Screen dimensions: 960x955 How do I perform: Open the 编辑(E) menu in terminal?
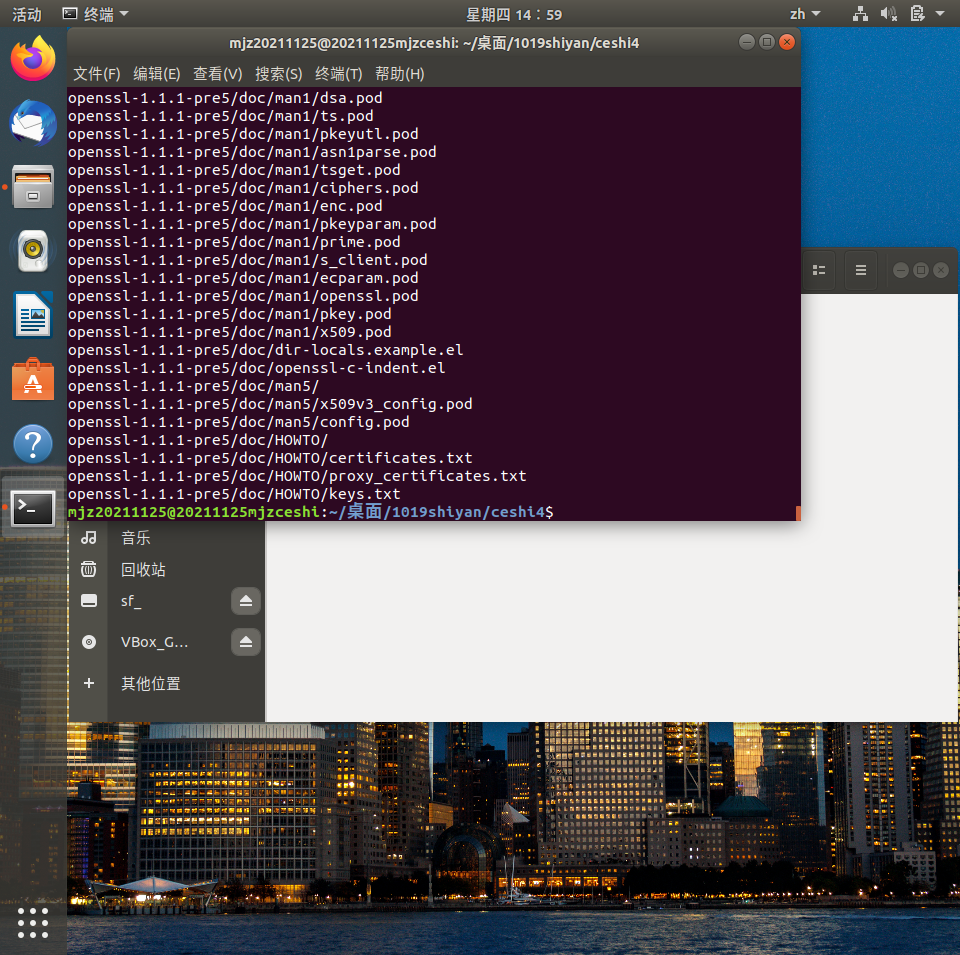click(157, 74)
